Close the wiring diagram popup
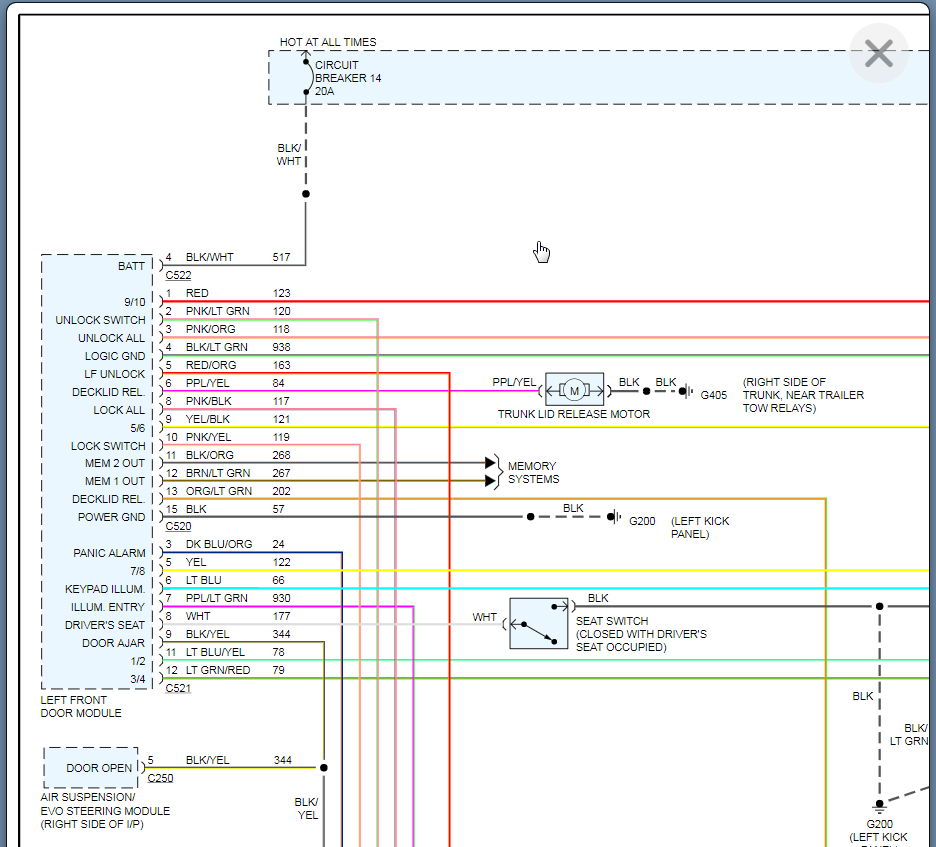The width and height of the screenshot is (936, 847). pos(878,53)
